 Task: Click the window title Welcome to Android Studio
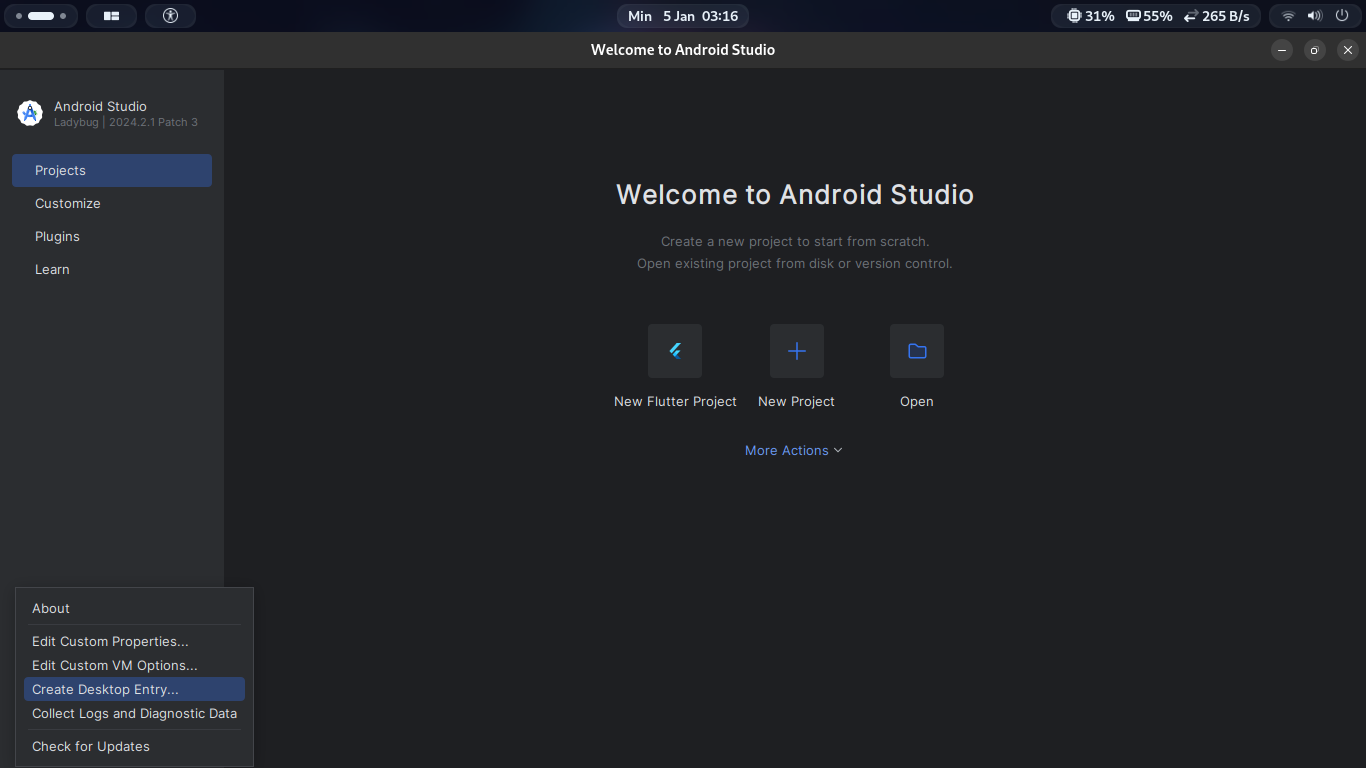(x=683, y=50)
